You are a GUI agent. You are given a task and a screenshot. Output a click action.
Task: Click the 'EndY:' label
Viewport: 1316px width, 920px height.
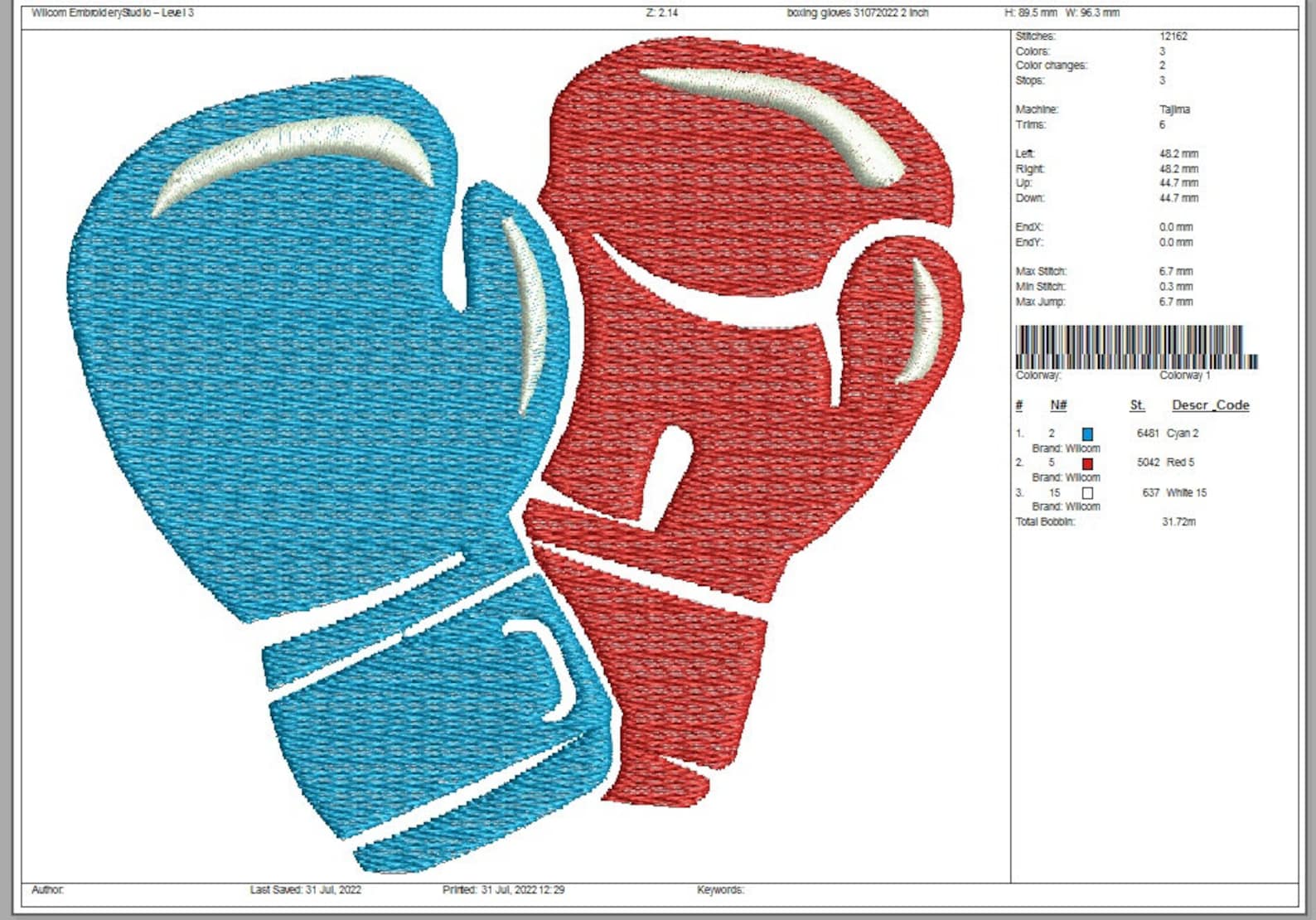tap(1029, 242)
